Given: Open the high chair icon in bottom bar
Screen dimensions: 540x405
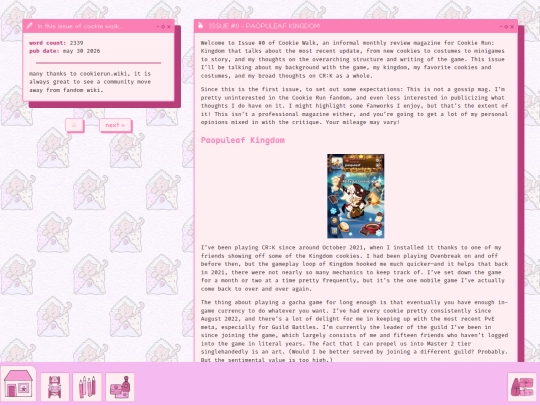Looking at the screenshot, I should [x=55, y=387].
